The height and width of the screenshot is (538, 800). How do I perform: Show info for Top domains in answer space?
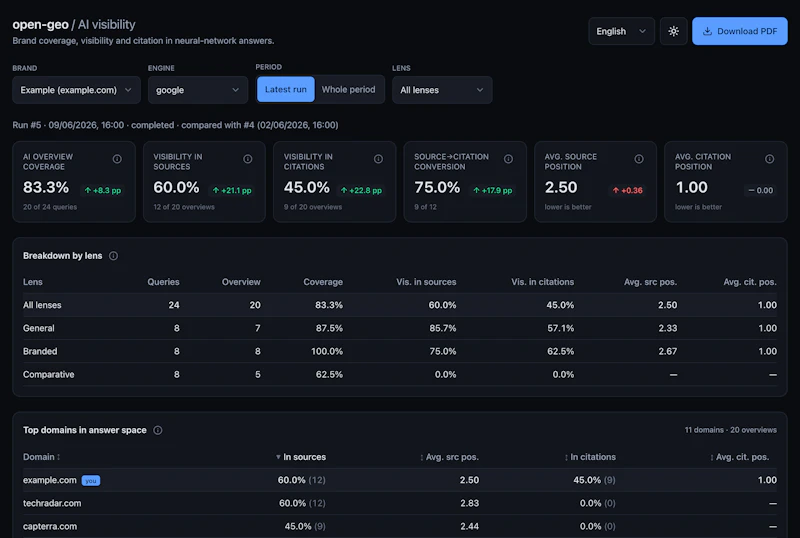pyautogui.click(x=158, y=430)
